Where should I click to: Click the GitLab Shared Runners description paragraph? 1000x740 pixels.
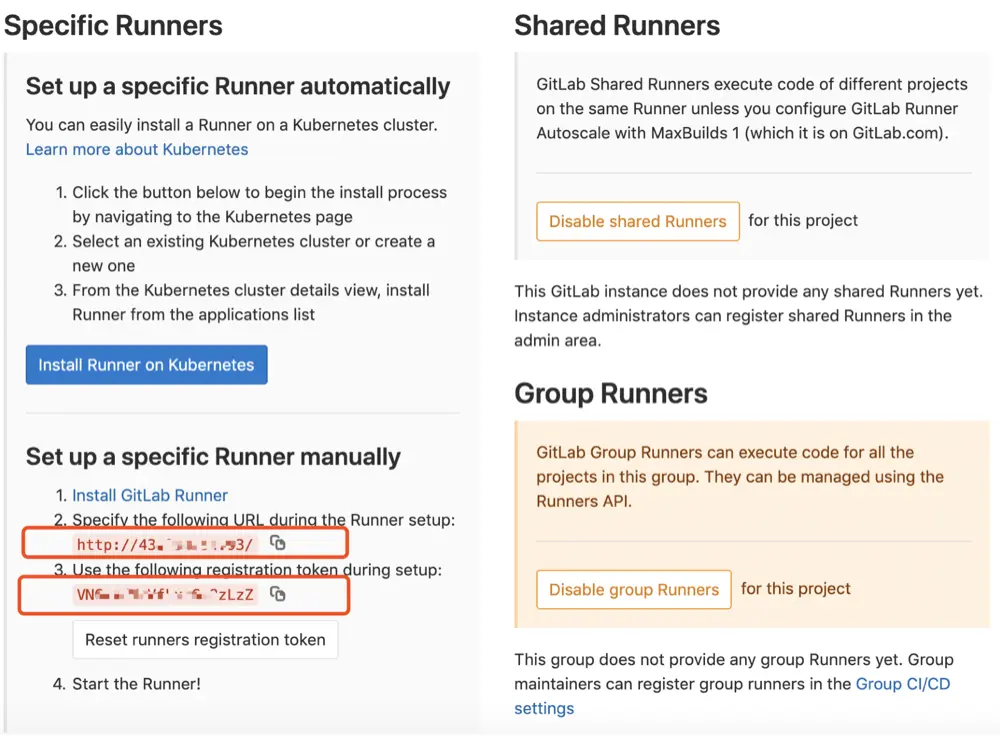point(751,108)
